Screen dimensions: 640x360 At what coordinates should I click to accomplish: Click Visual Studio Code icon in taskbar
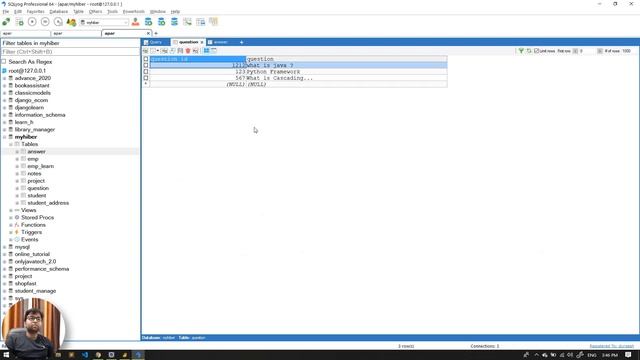85,355
